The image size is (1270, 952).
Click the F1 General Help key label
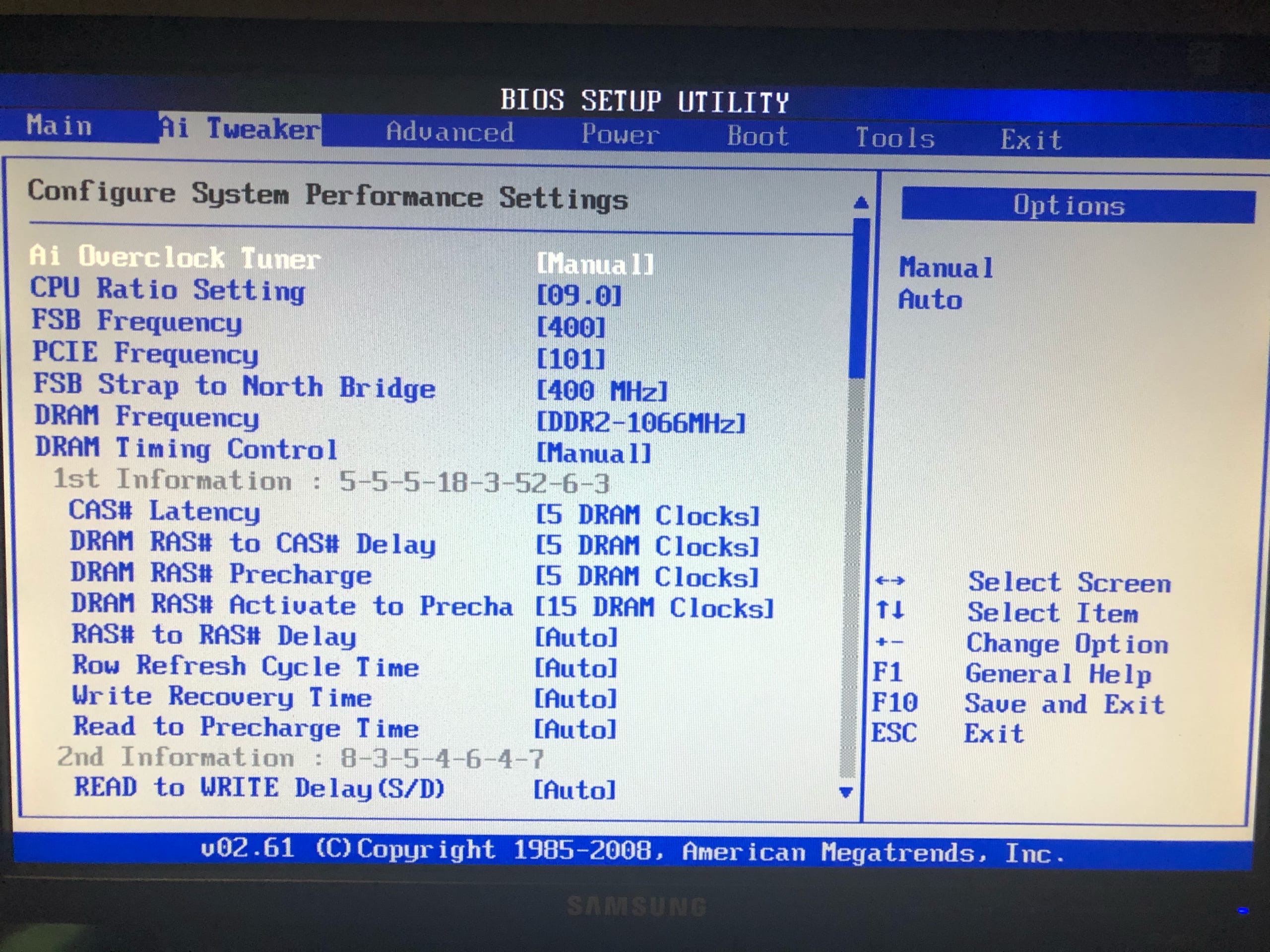click(888, 672)
